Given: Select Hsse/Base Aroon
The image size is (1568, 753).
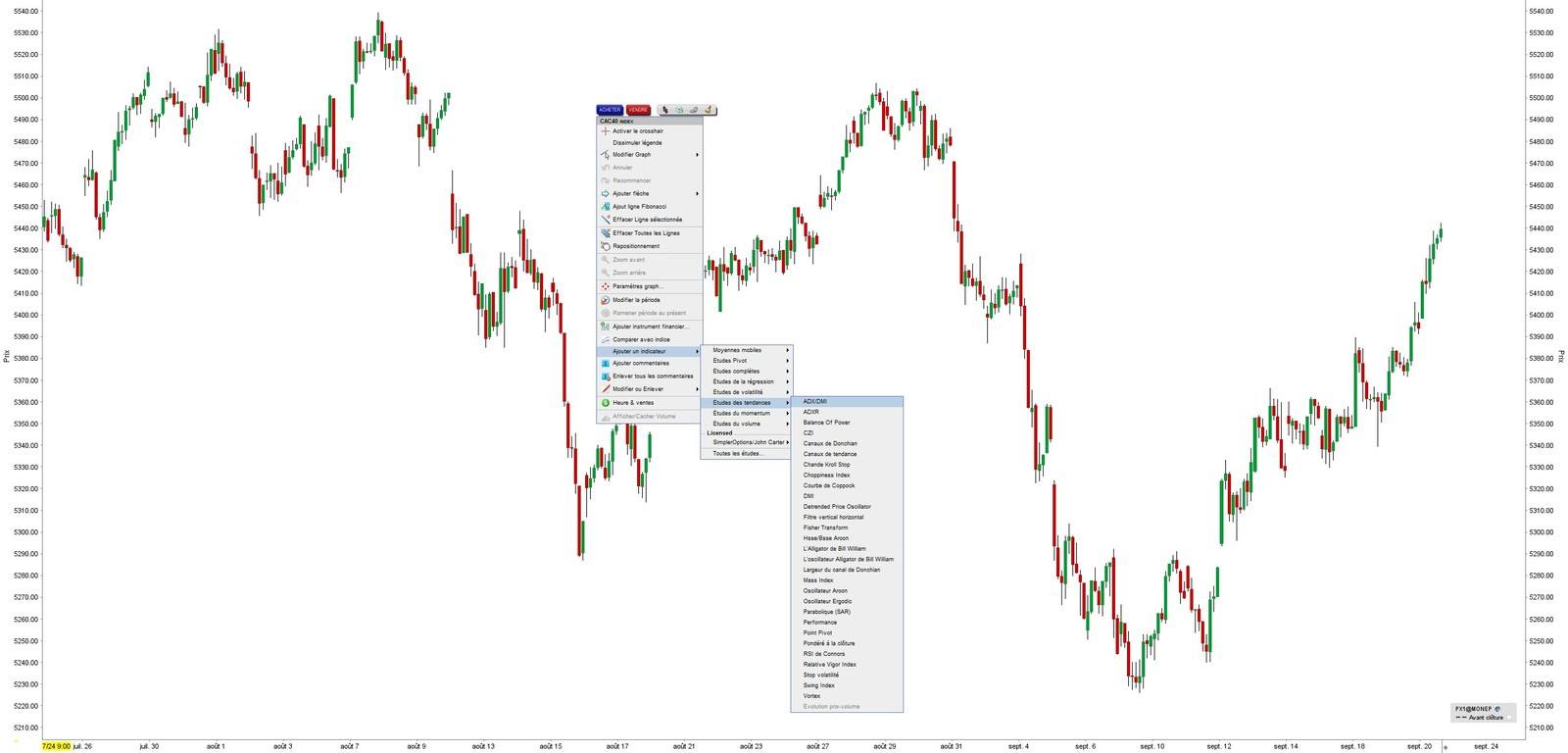Looking at the screenshot, I should click(x=847, y=538).
